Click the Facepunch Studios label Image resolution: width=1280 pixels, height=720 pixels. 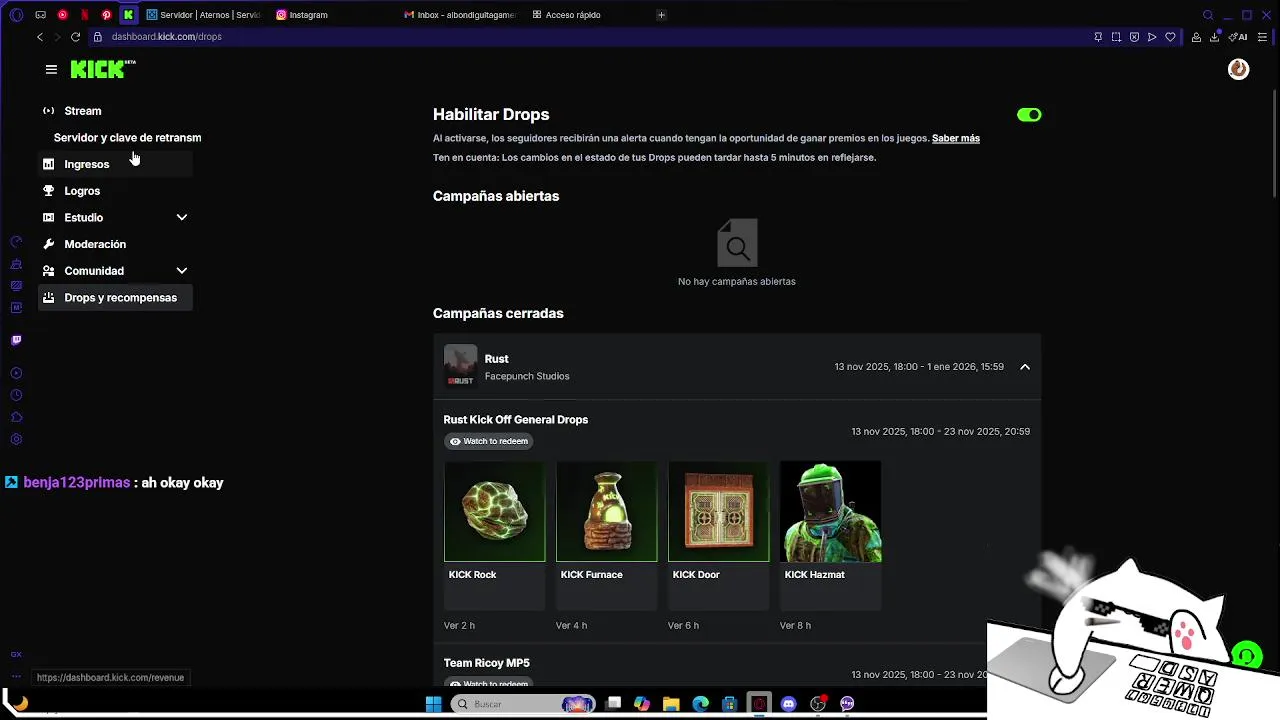(527, 376)
